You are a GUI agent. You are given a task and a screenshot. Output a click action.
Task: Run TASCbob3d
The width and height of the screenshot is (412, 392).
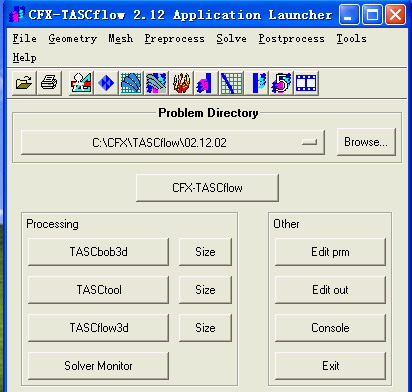(98, 252)
